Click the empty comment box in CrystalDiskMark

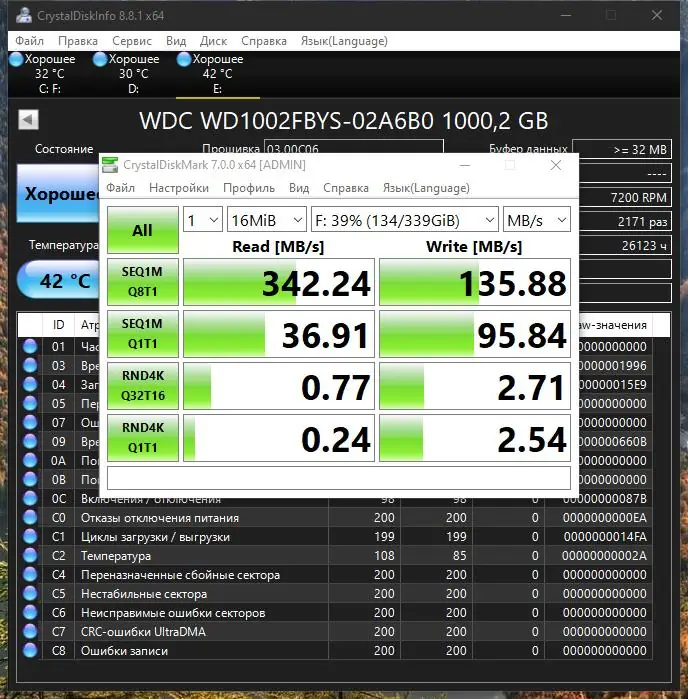coord(339,478)
